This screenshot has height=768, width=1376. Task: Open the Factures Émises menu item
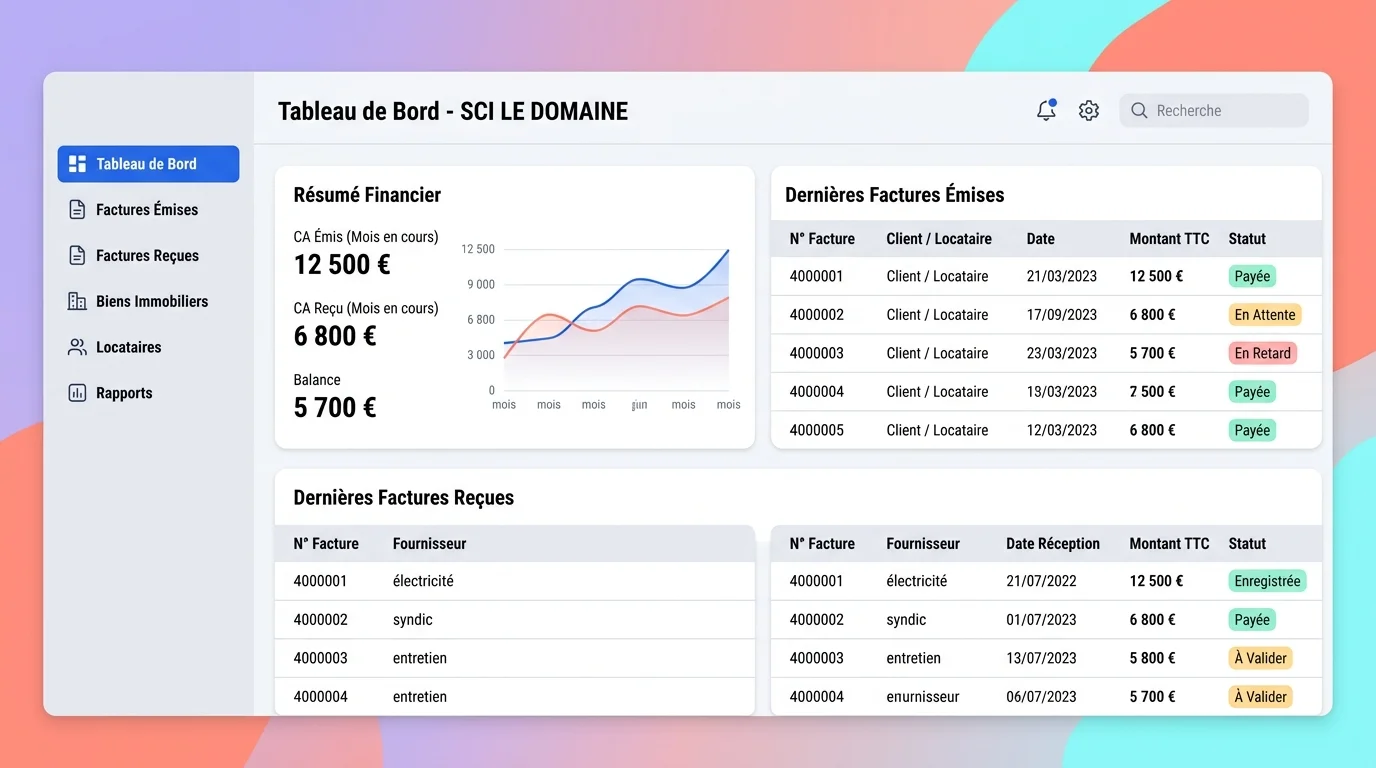[147, 210]
